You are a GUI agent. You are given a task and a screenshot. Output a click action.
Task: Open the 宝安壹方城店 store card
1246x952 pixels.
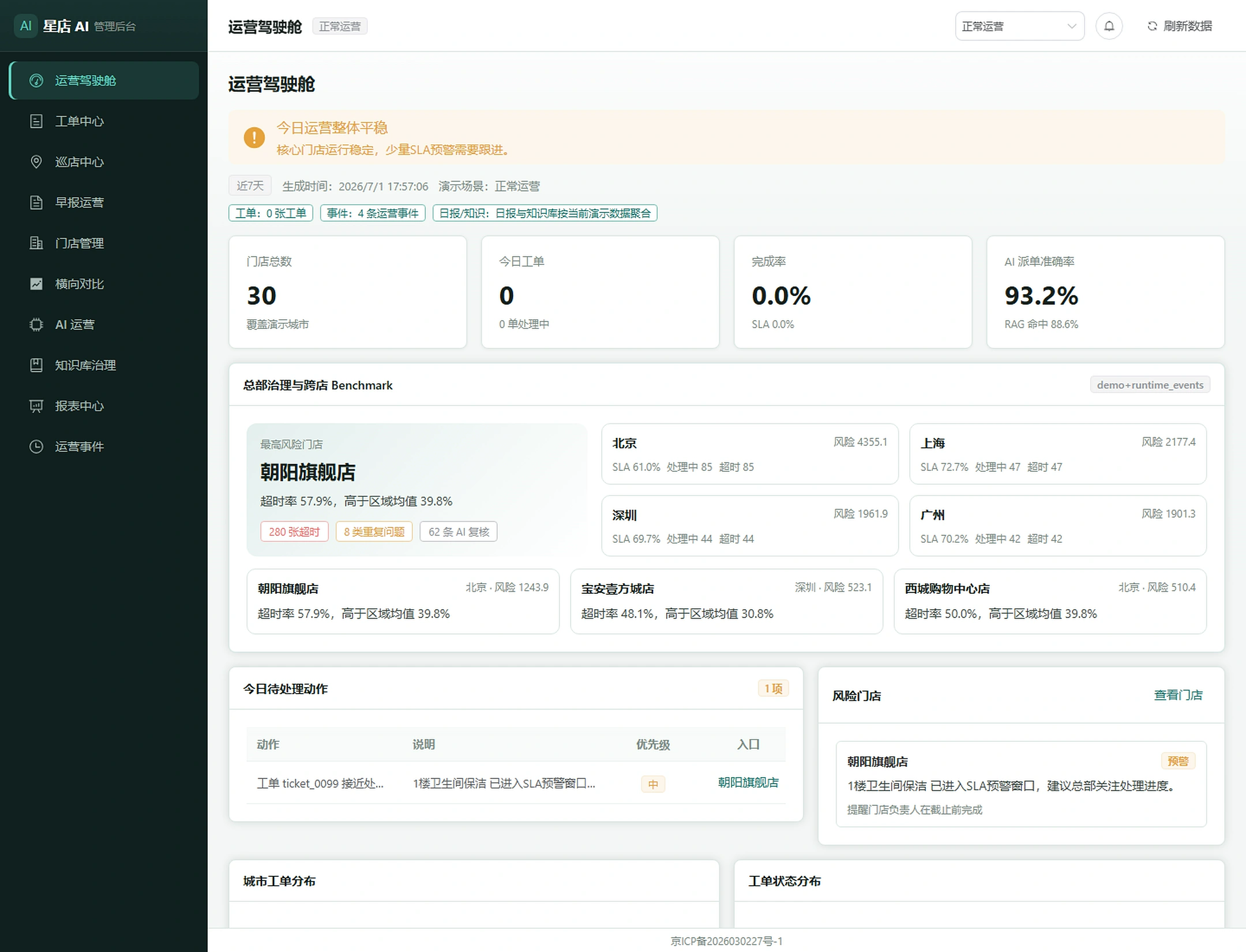[726, 601]
